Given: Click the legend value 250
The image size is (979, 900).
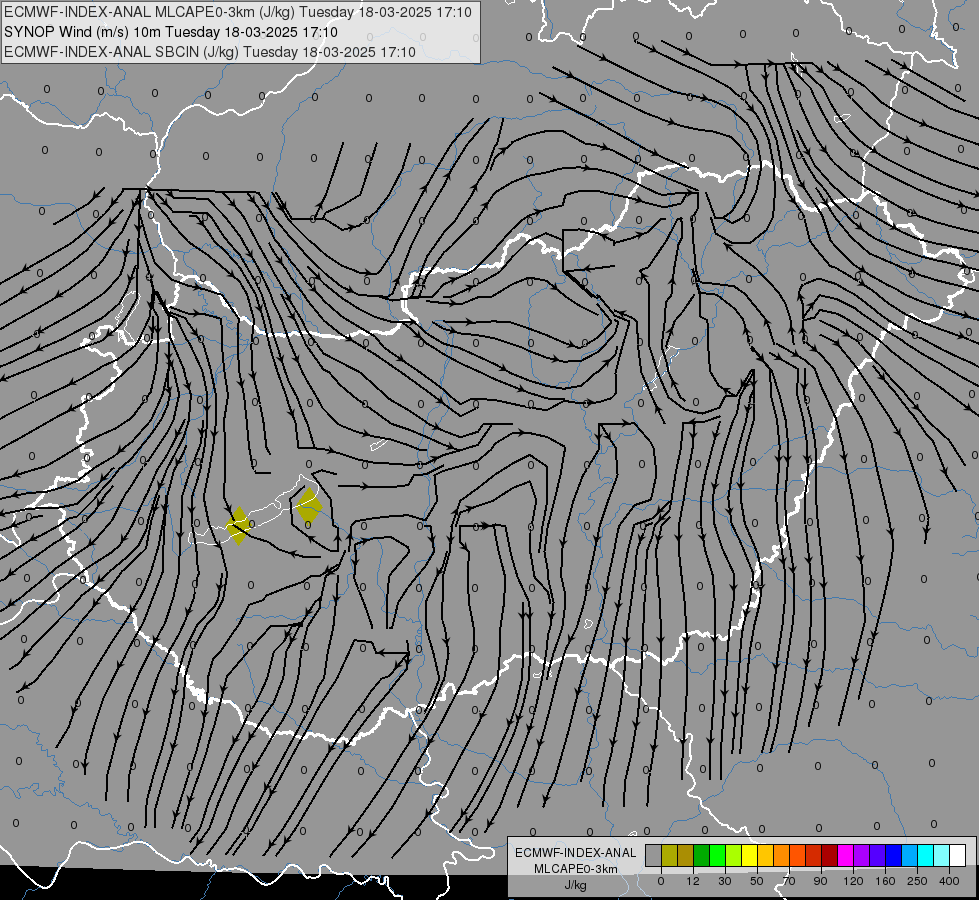Looking at the screenshot, I should (x=917, y=881).
